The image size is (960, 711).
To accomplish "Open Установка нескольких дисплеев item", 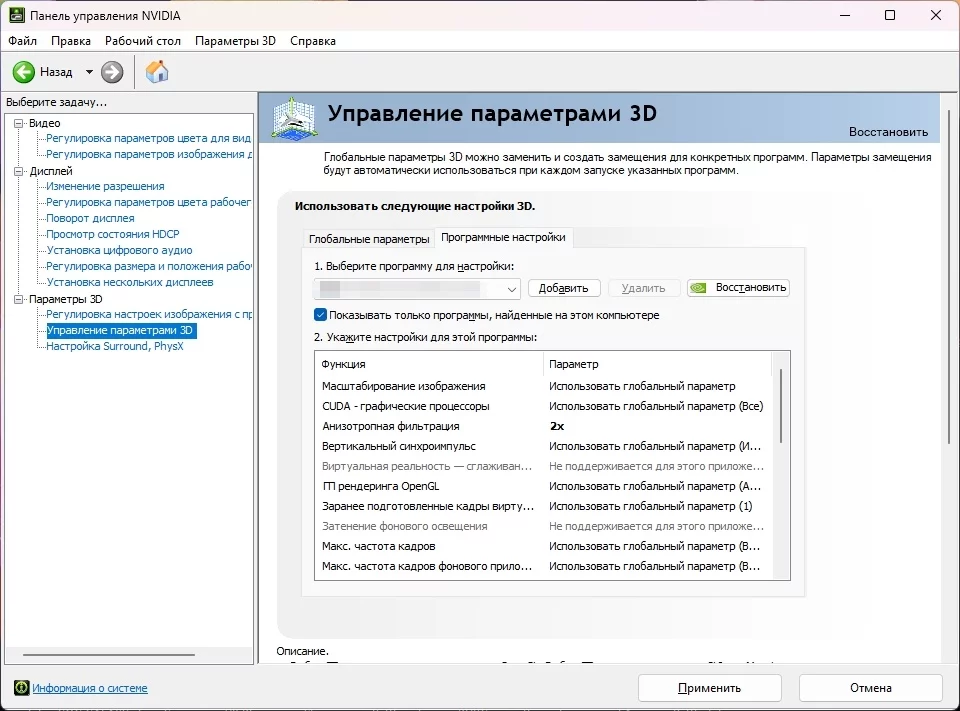I will point(130,282).
